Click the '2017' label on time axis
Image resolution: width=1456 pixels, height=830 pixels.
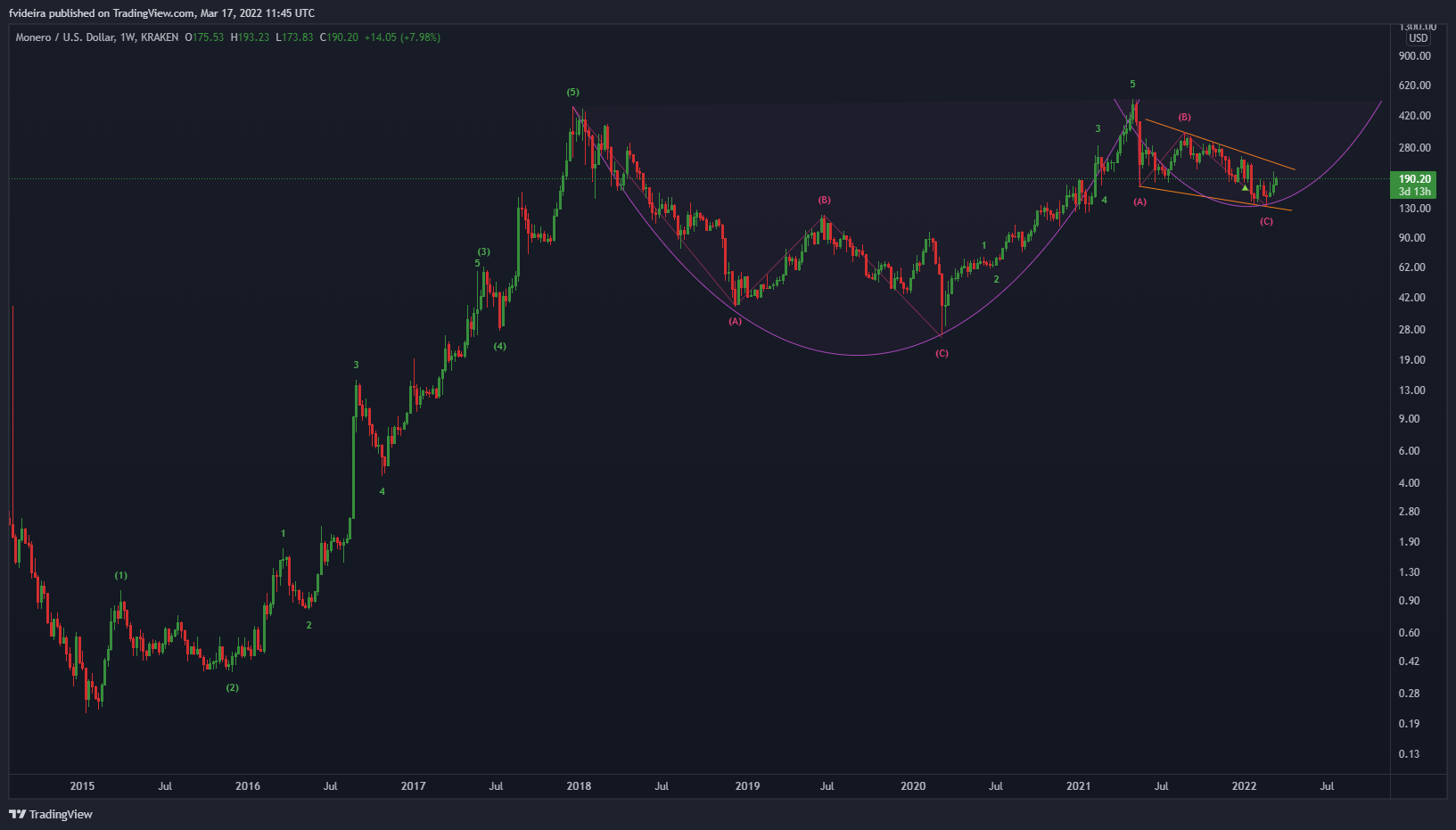click(414, 785)
